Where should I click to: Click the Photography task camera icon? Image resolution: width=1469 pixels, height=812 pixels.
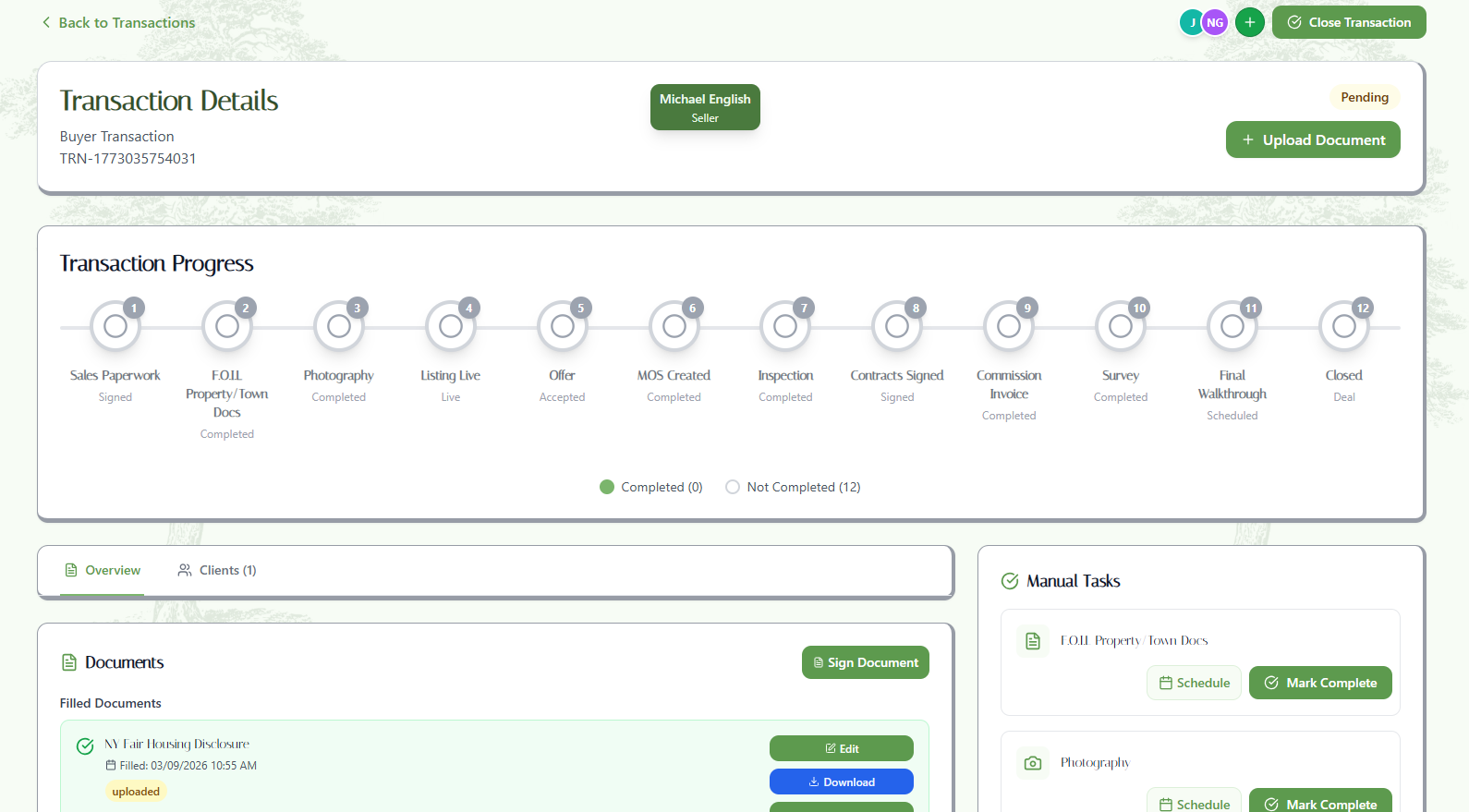point(1033,763)
